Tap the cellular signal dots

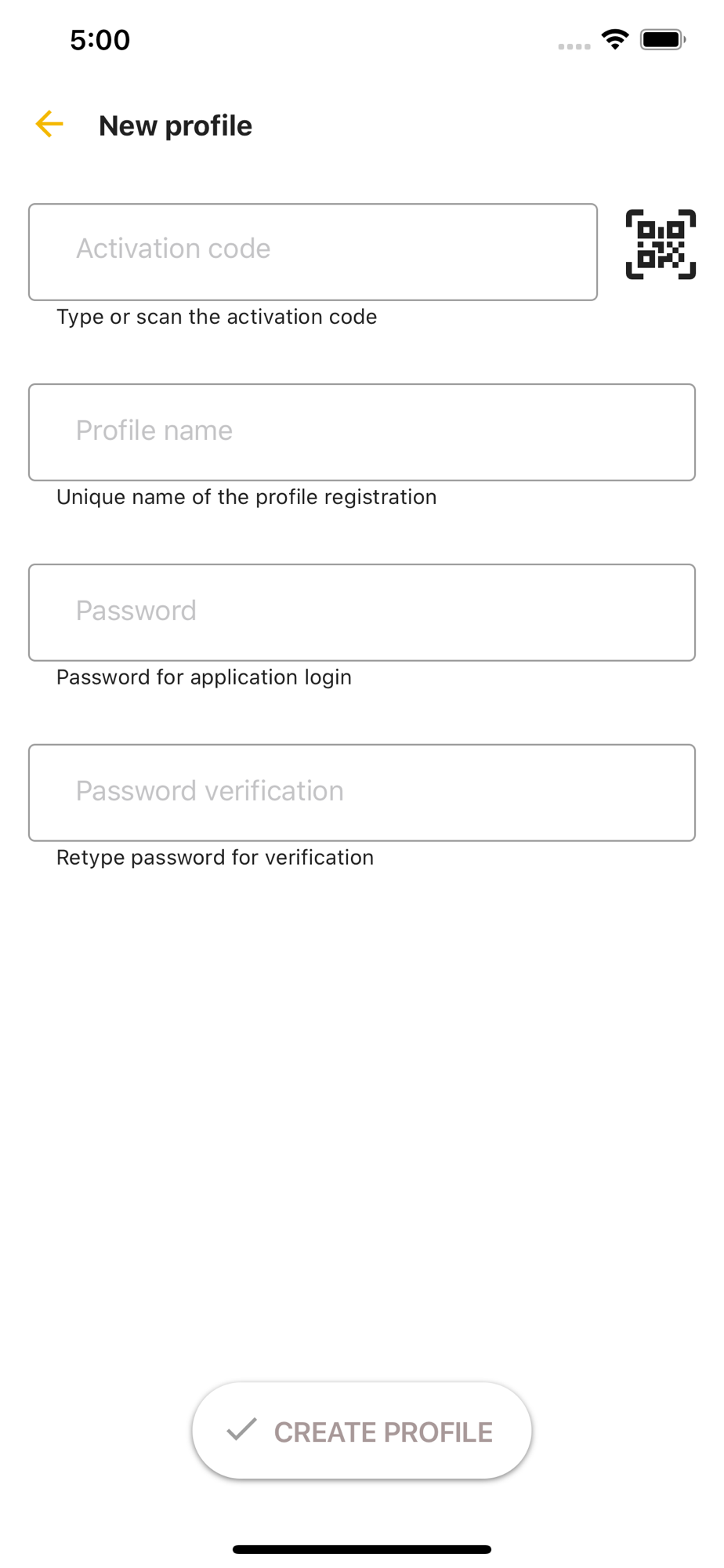pos(574,46)
